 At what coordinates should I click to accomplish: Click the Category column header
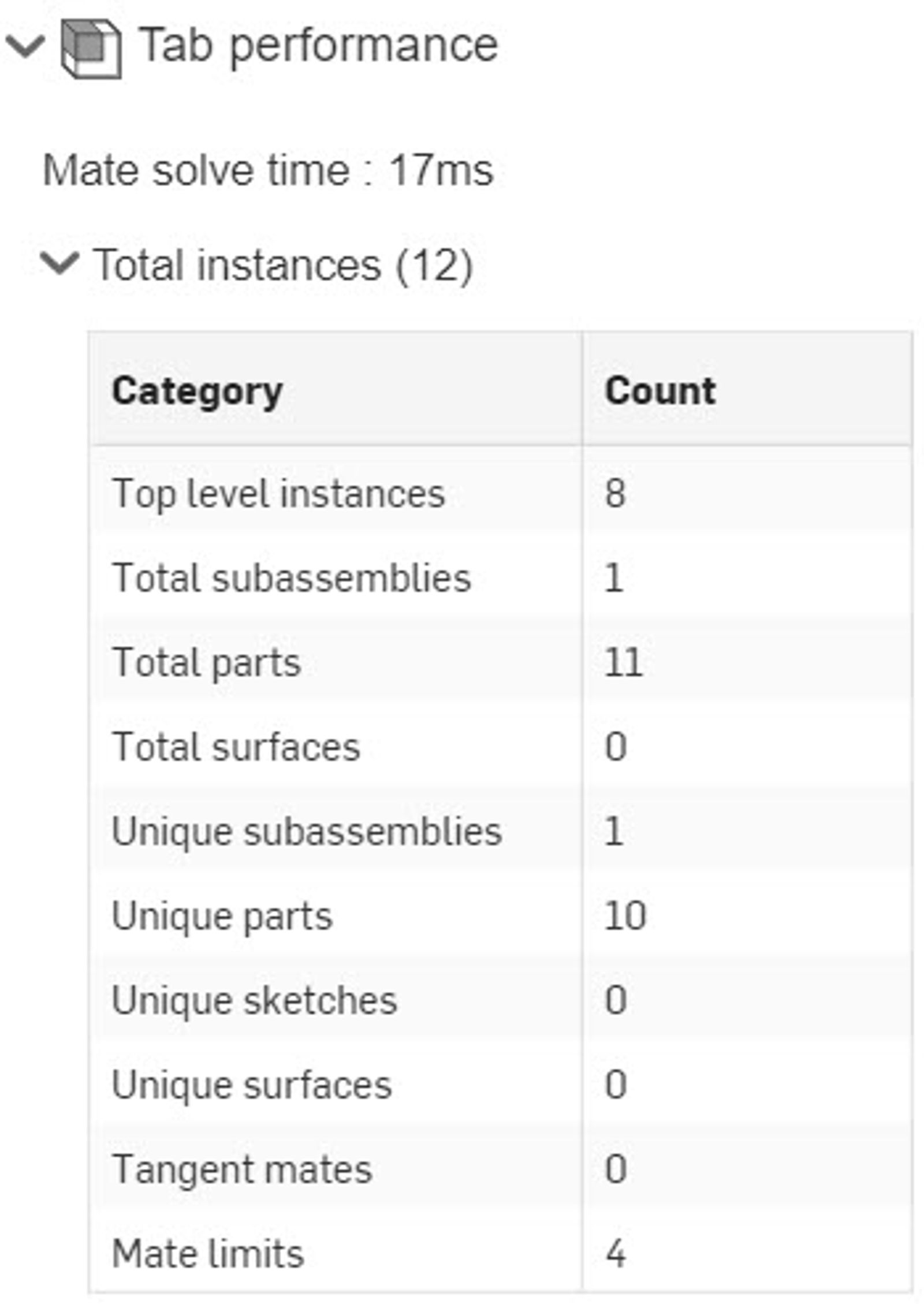coord(197,392)
